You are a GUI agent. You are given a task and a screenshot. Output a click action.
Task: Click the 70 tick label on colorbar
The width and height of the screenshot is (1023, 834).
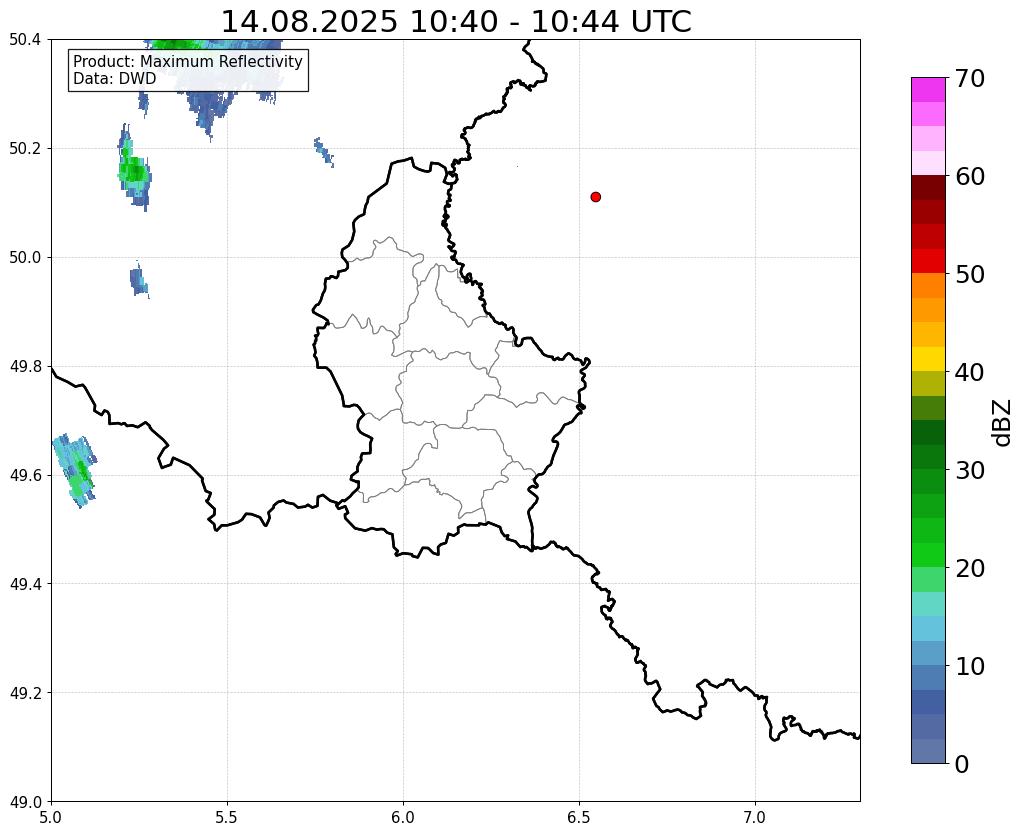970,78
